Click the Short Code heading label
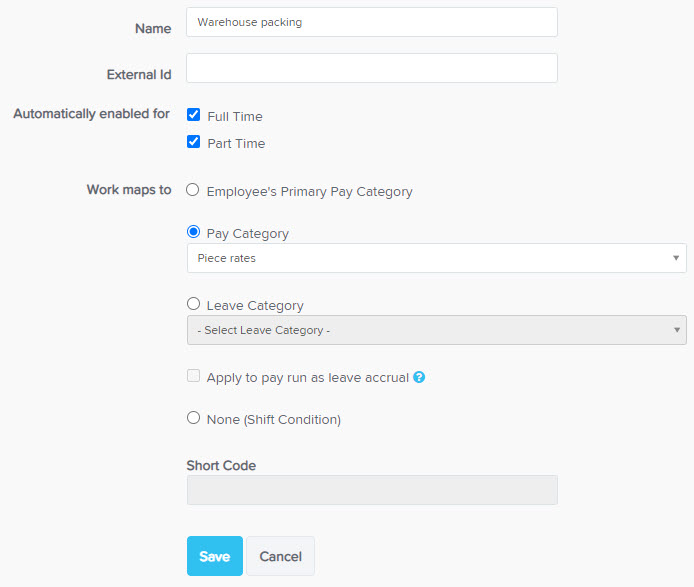 [221, 465]
